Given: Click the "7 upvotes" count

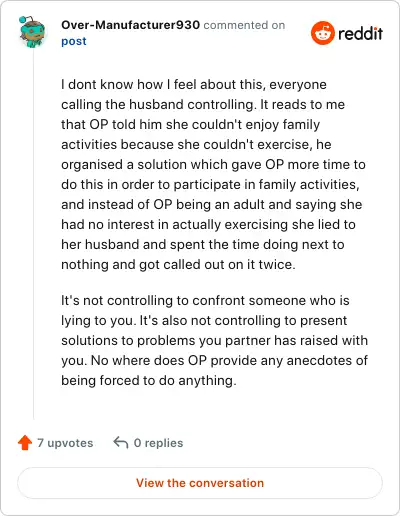Looking at the screenshot, I should pyautogui.click(x=65, y=443).
